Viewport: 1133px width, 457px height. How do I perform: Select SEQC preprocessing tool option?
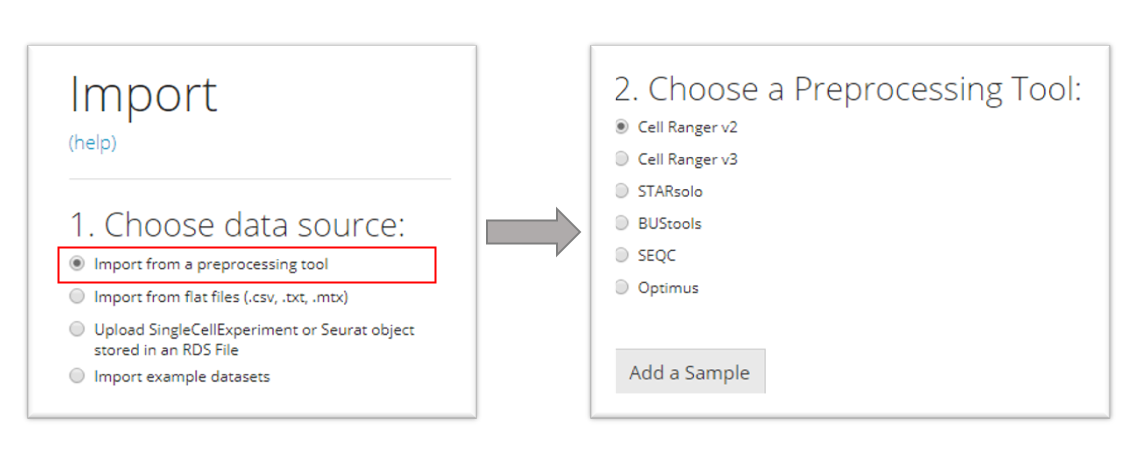click(622, 255)
